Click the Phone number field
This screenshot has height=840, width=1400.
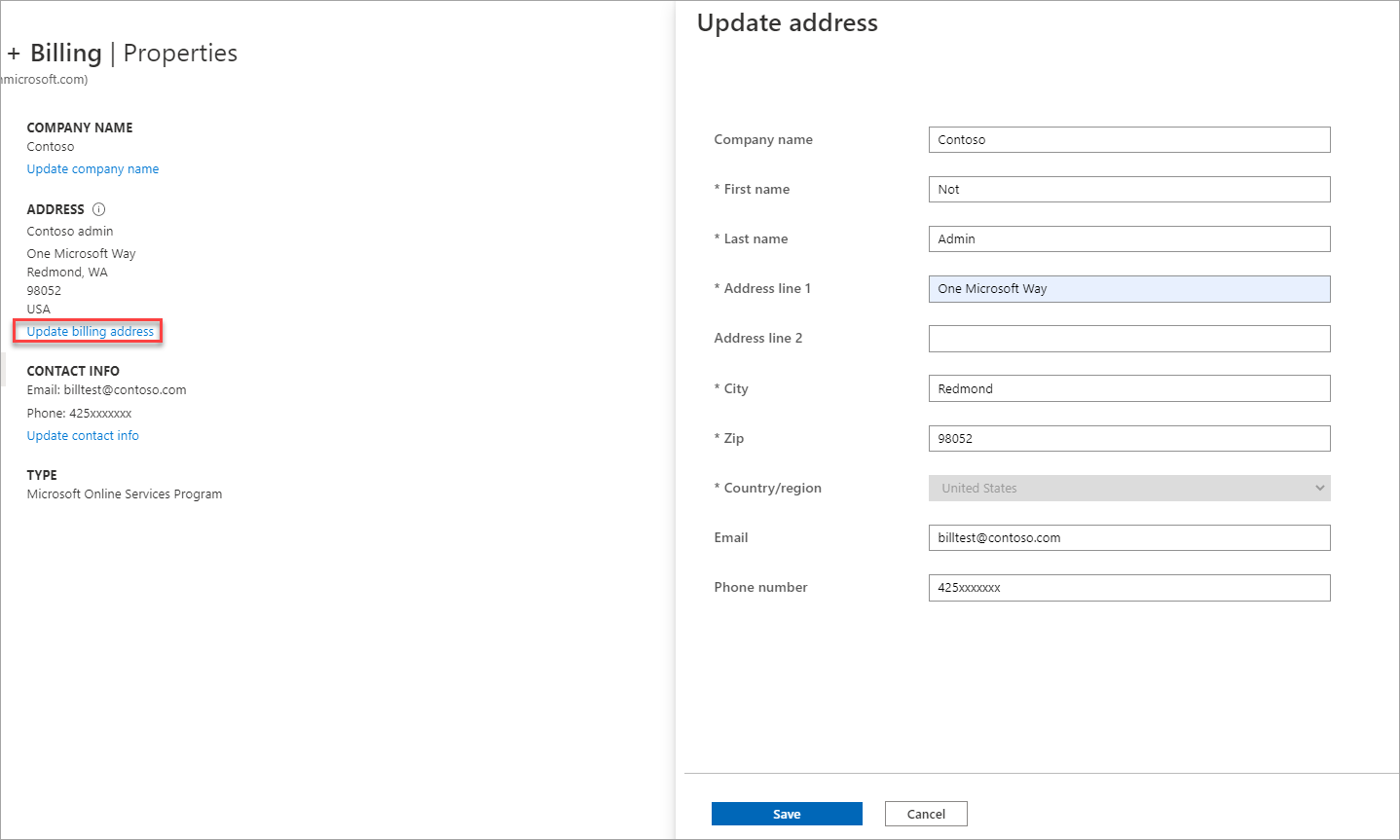(1128, 587)
